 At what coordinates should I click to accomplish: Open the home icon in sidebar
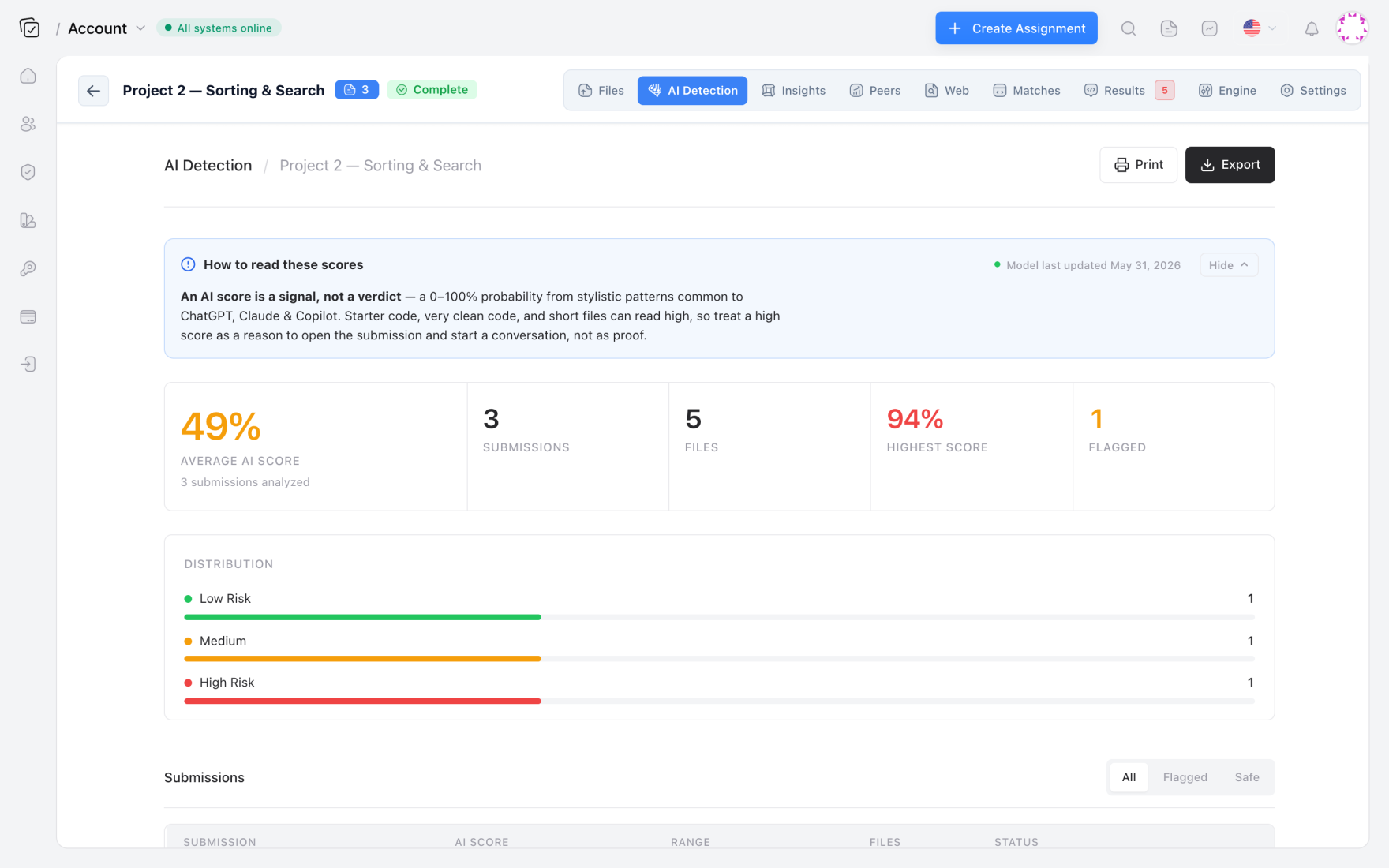(x=28, y=76)
